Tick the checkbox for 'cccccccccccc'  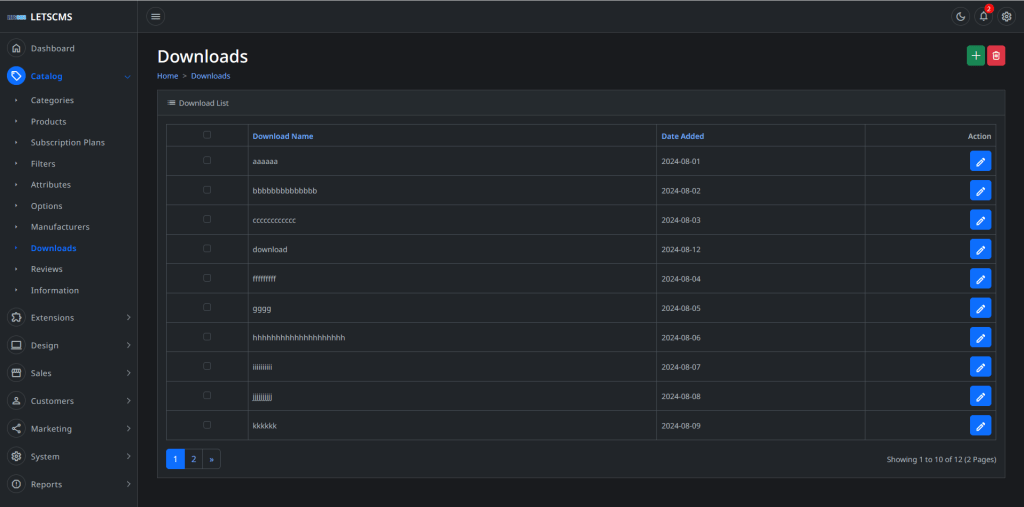click(x=207, y=219)
